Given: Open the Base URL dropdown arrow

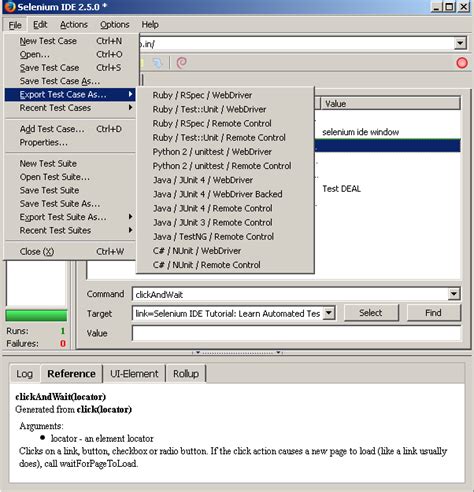Looking at the screenshot, I should coord(460,43).
